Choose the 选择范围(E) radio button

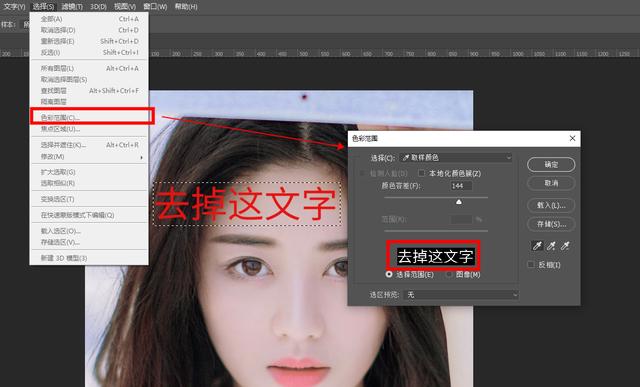[x=389, y=274]
